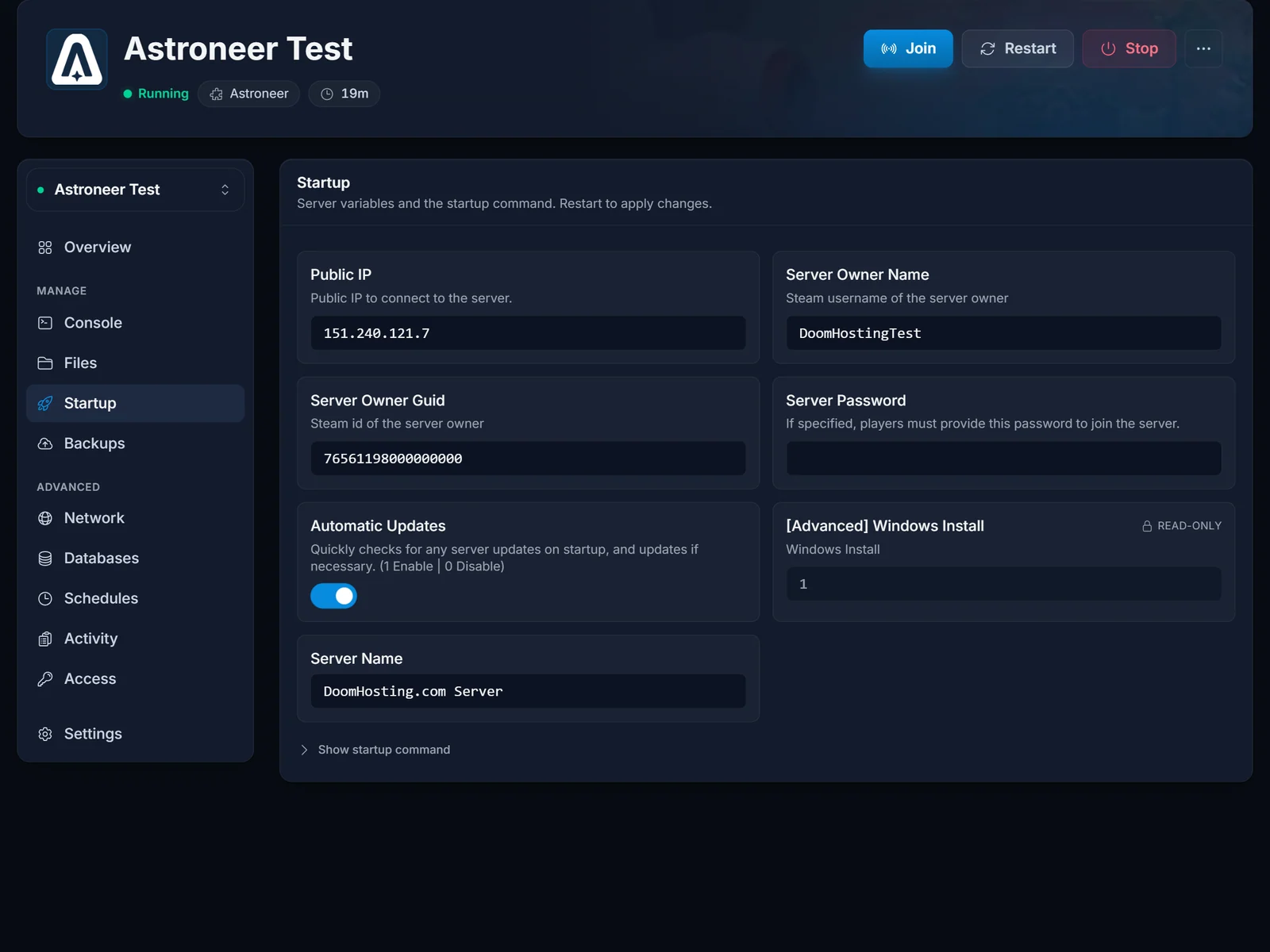Open the Overview page
Image resolution: width=1270 pixels, height=952 pixels.
[x=135, y=248]
